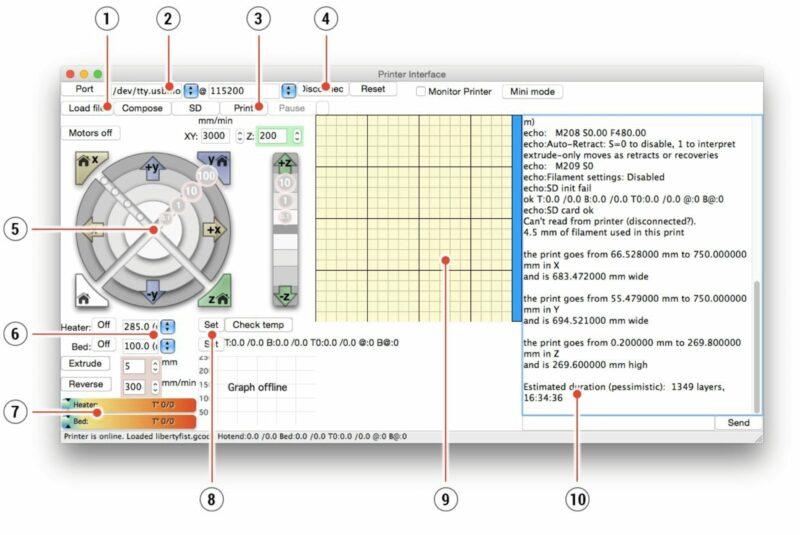This screenshot has height=535, width=800.
Task: Expand the baud rate 115200 dropdown
Action: coord(289,90)
